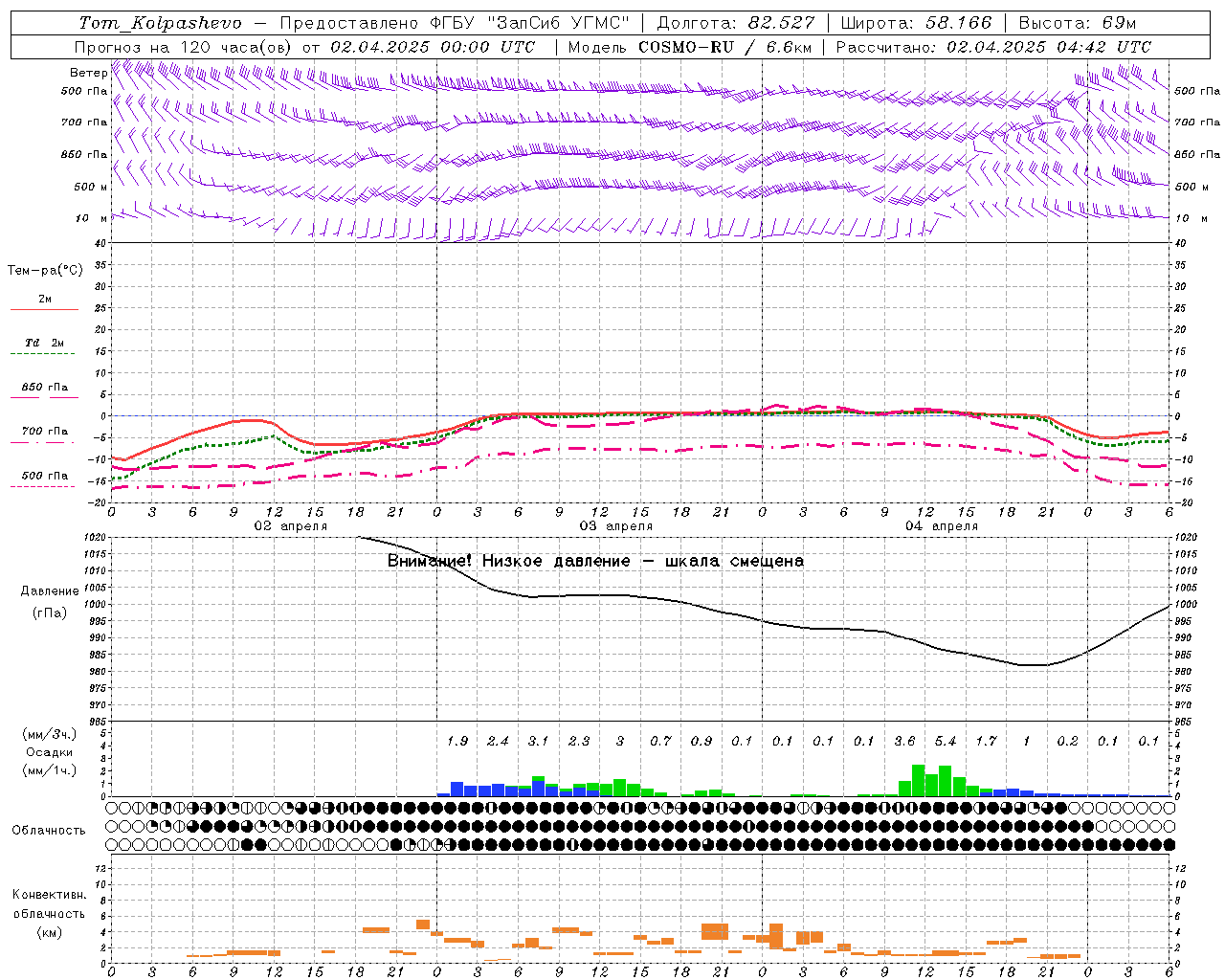Click the 2м temperature legend entry
1225x980 pixels.
(45, 299)
